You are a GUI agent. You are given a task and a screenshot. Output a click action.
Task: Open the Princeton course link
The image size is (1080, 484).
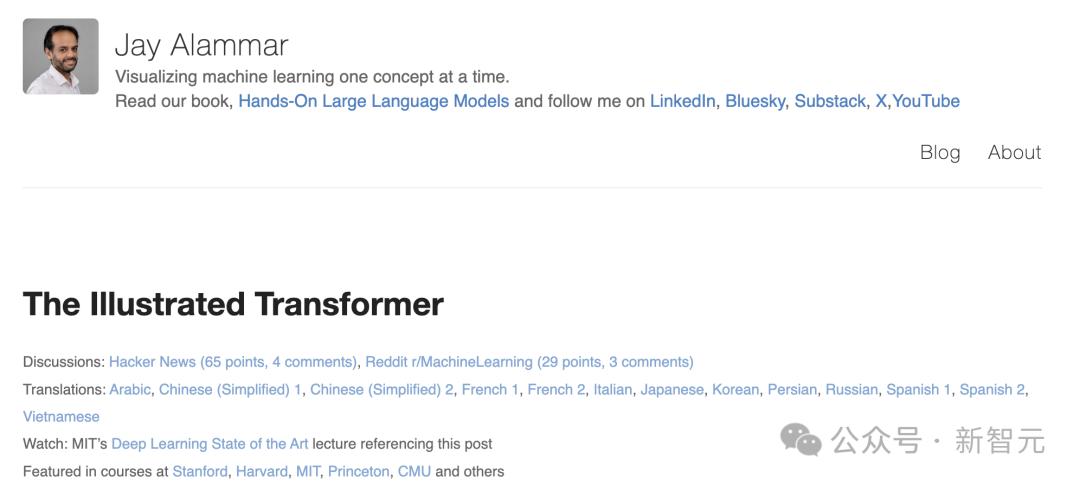358,471
